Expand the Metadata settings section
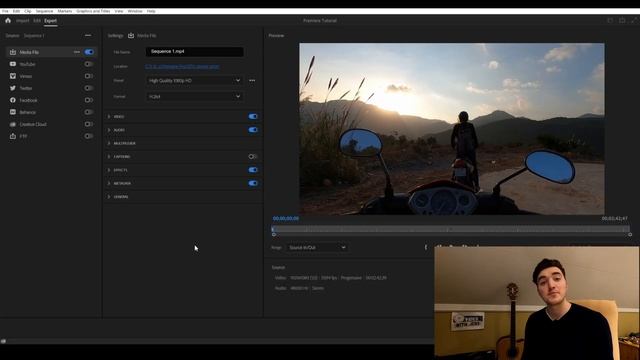The height and width of the screenshot is (360, 640). (109, 184)
